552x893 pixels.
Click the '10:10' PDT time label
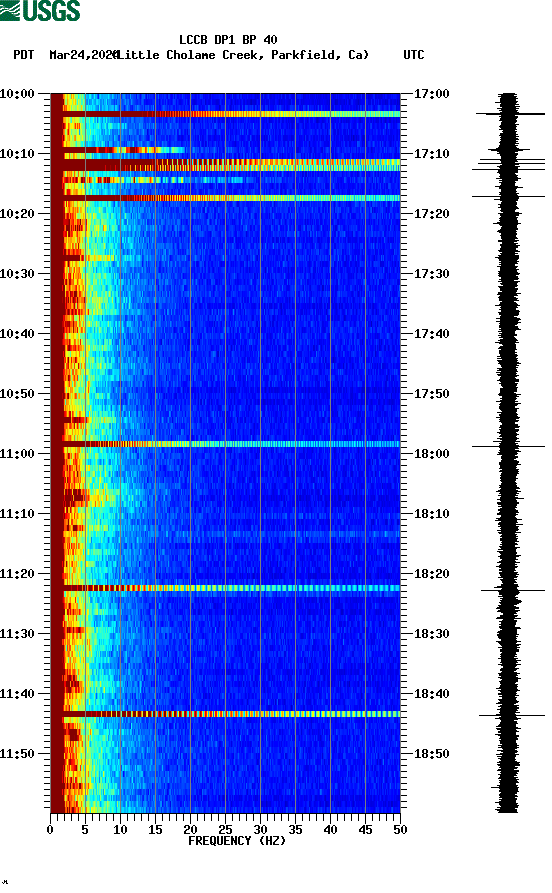click(x=17, y=154)
